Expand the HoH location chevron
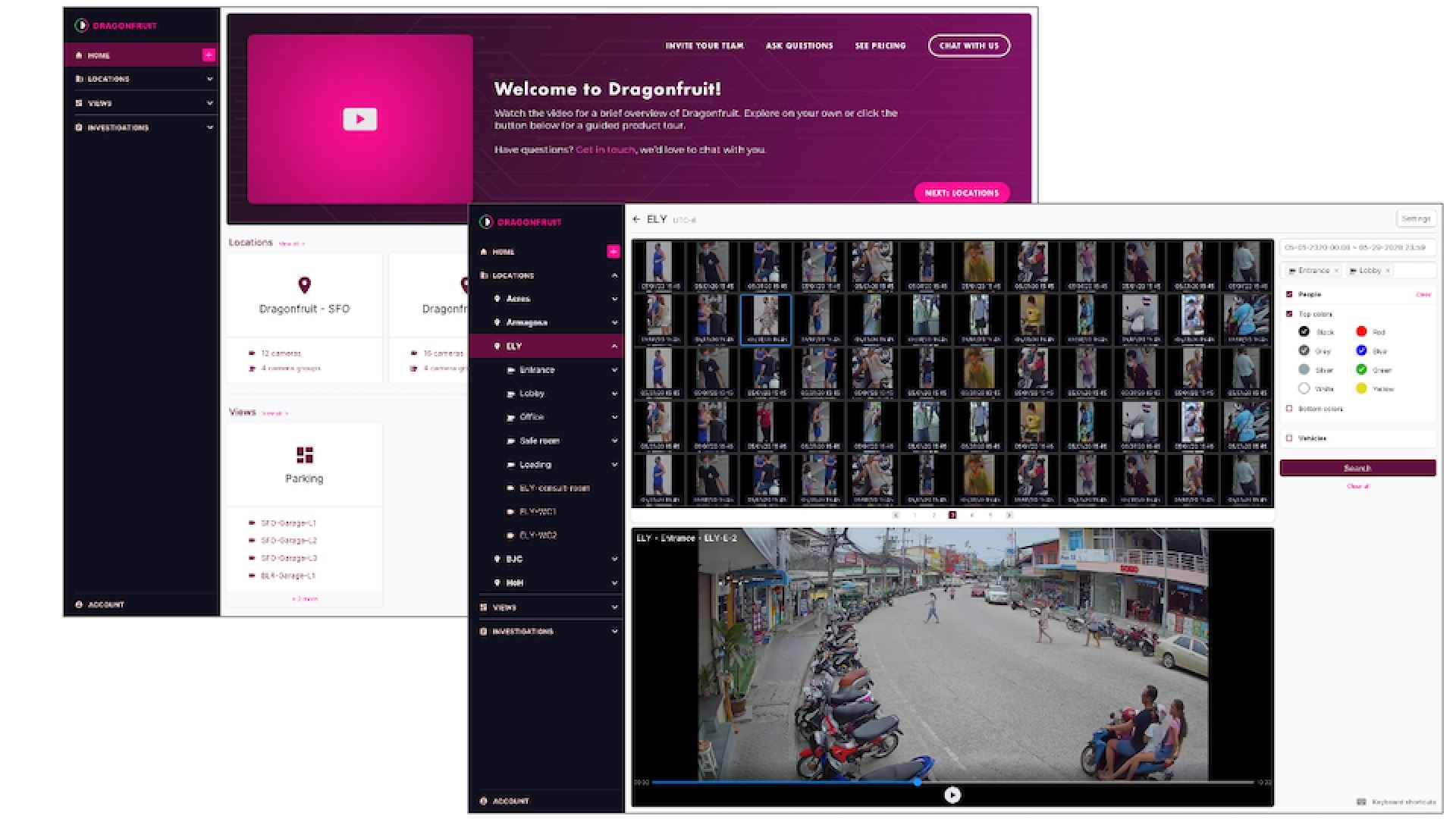This screenshot has height=819, width=1456. (614, 582)
